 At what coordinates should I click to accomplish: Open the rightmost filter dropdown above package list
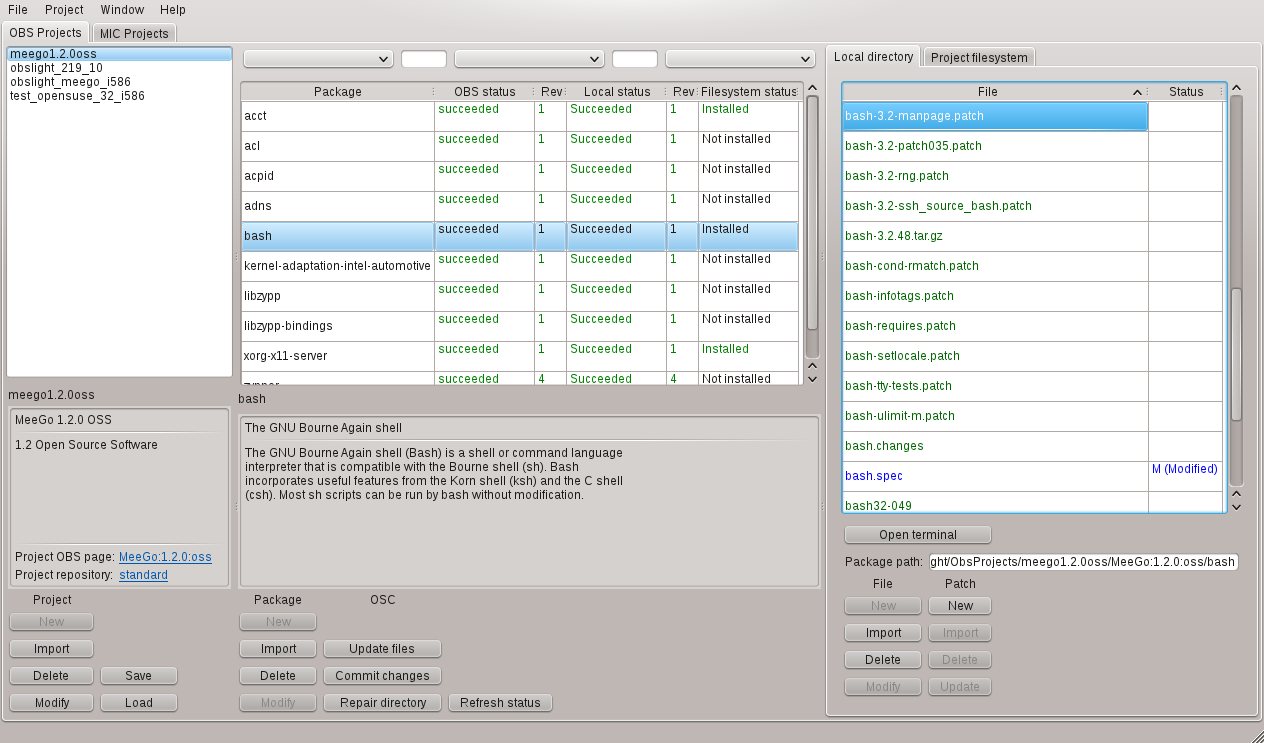coord(739,58)
